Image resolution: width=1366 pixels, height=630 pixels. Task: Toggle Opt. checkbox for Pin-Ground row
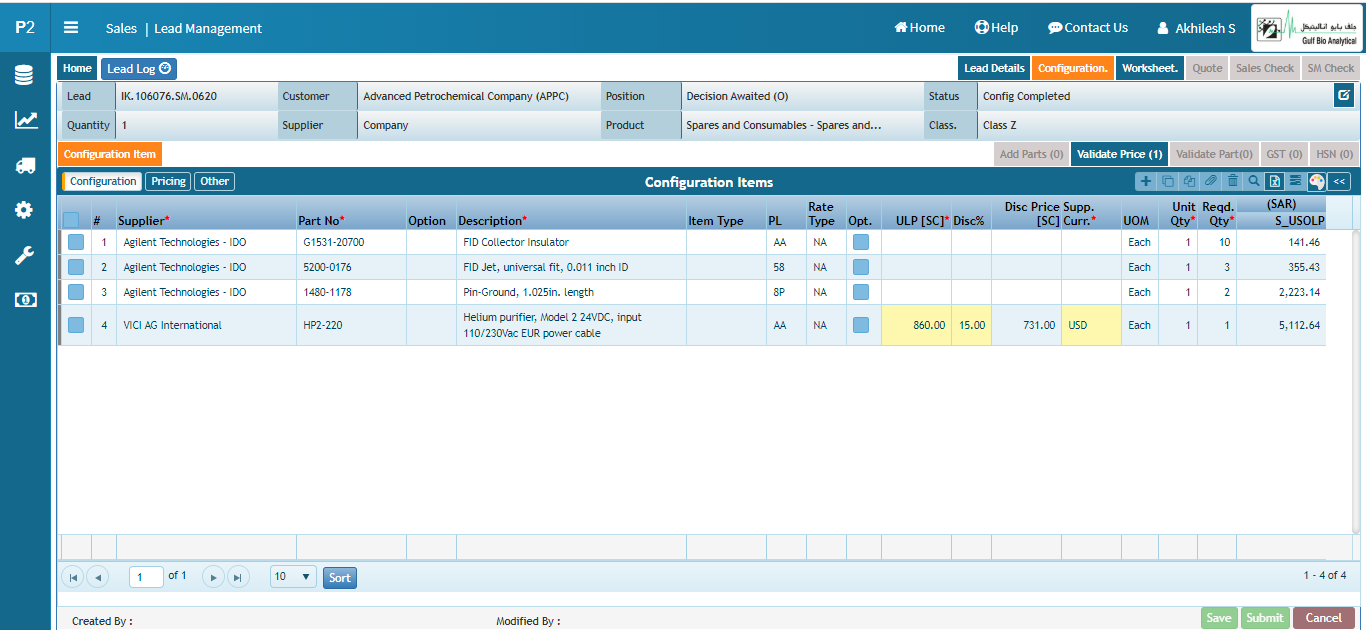[x=861, y=292]
